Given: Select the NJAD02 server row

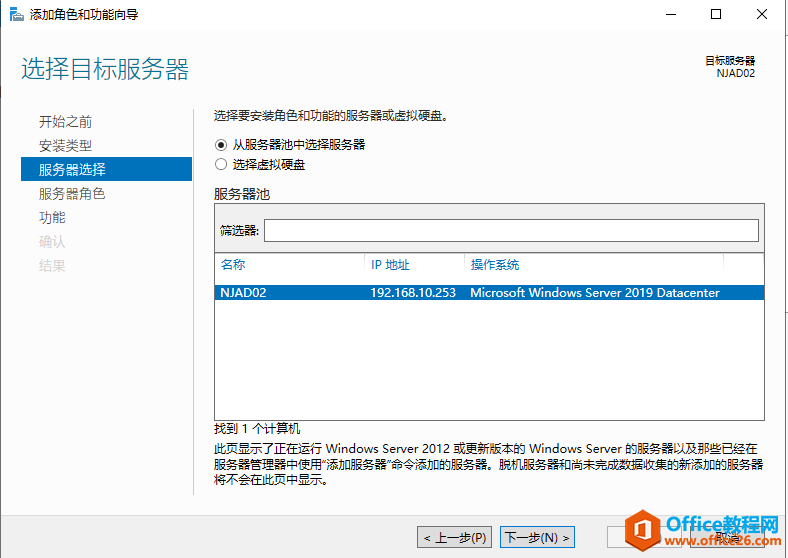Looking at the screenshot, I should pos(243,293).
